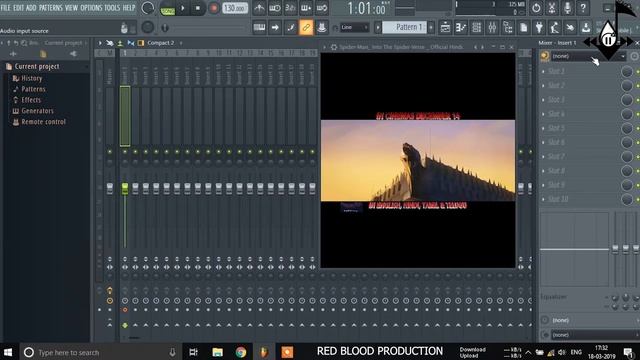
Task: Open the Channel rack icon
Action: [x=476, y=27]
